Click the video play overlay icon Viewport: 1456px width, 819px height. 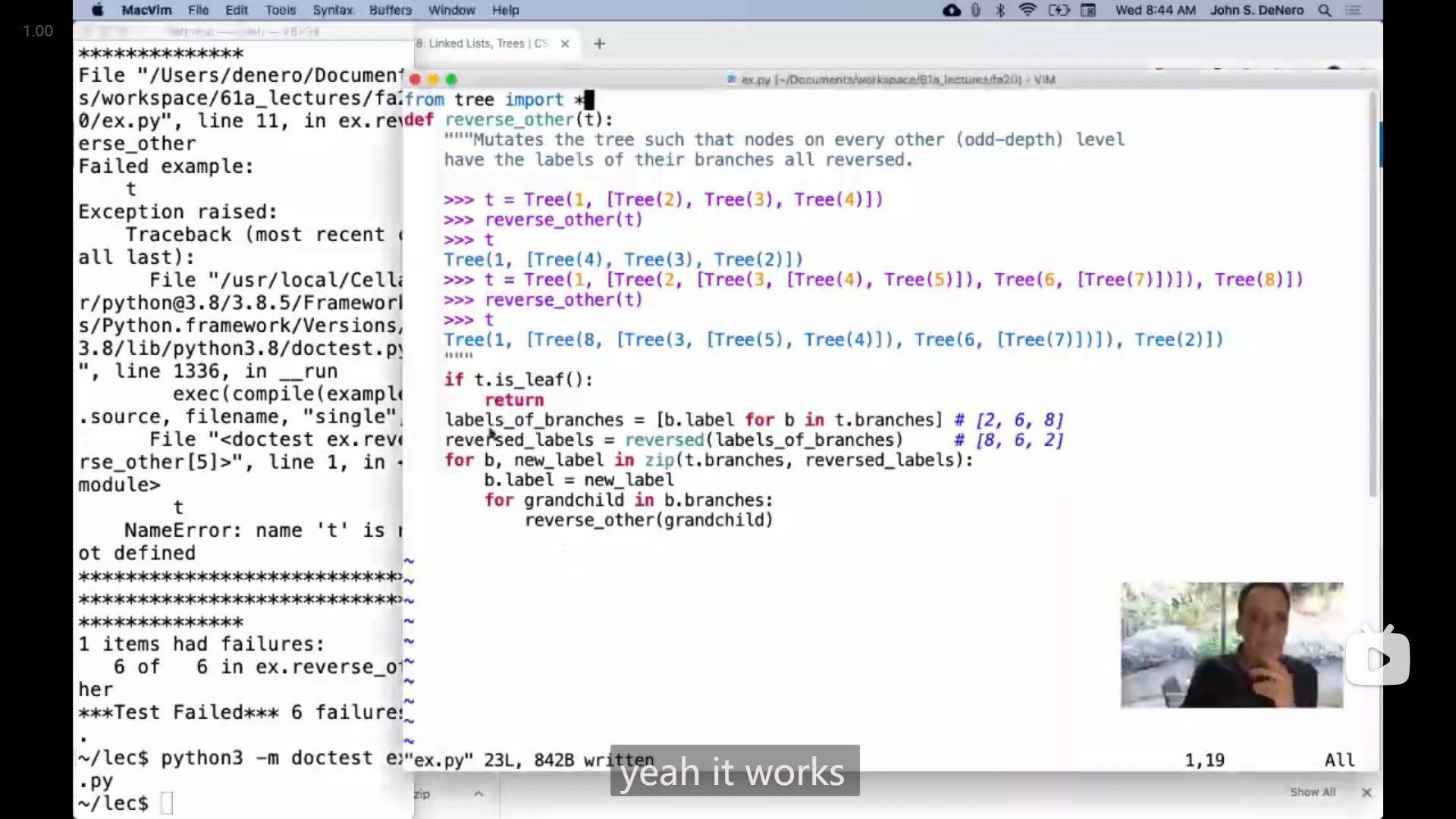[x=1378, y=658]
